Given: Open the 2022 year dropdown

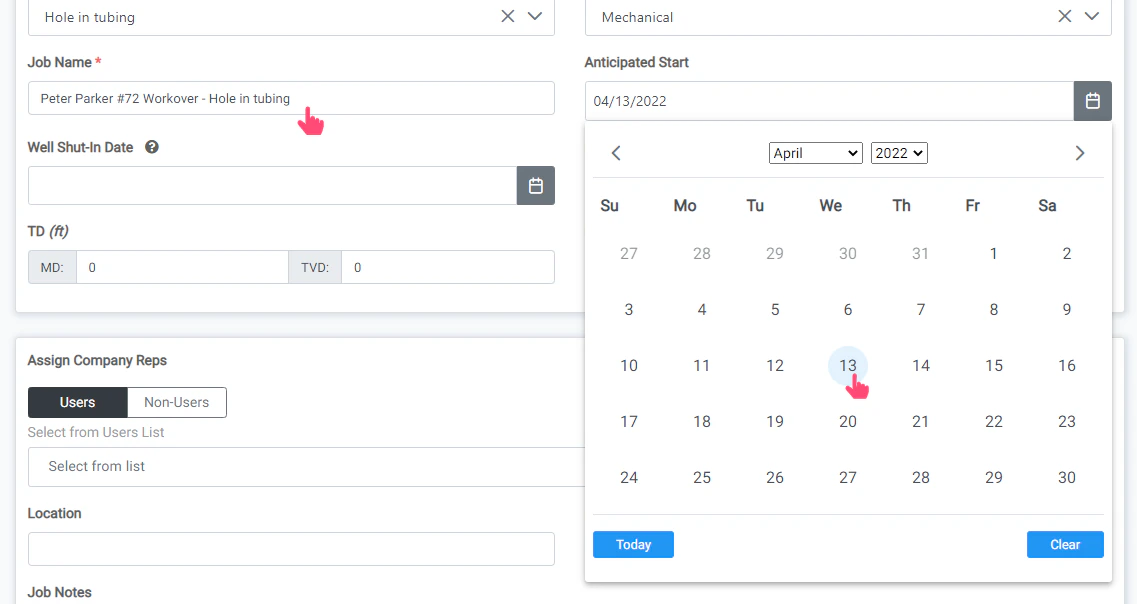Looking at the screenshot, I should (x=898, y=152).
